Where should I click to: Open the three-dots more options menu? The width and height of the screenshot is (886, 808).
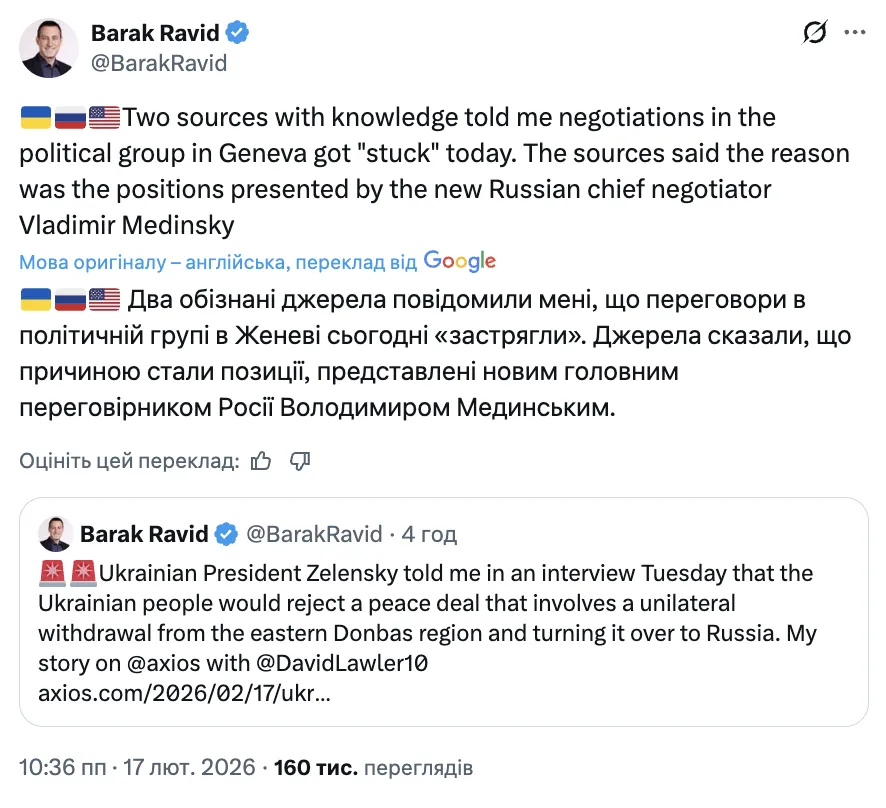pyautogui.click(x=855, y=33)
